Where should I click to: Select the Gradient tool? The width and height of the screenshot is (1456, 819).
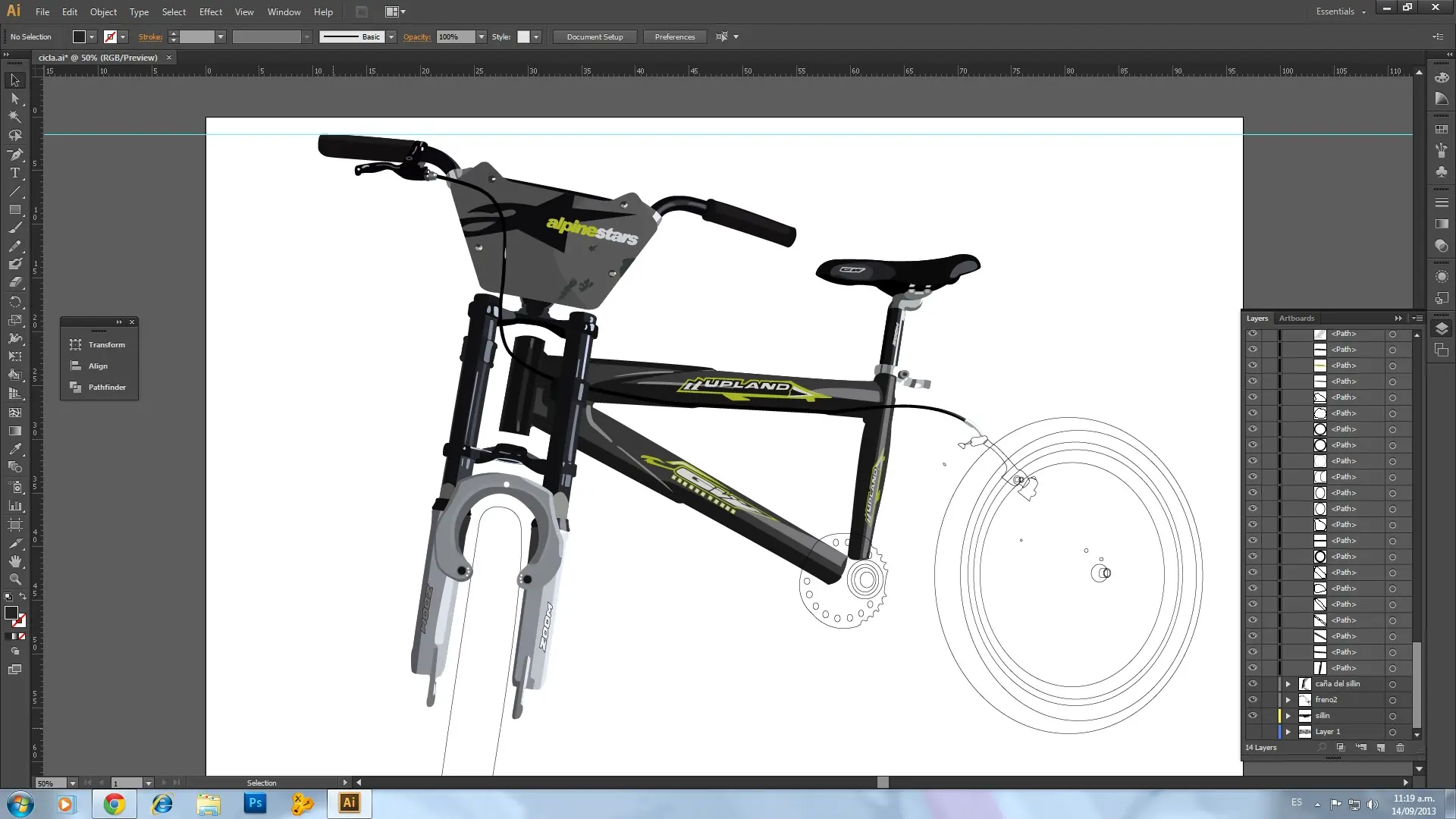14,431
